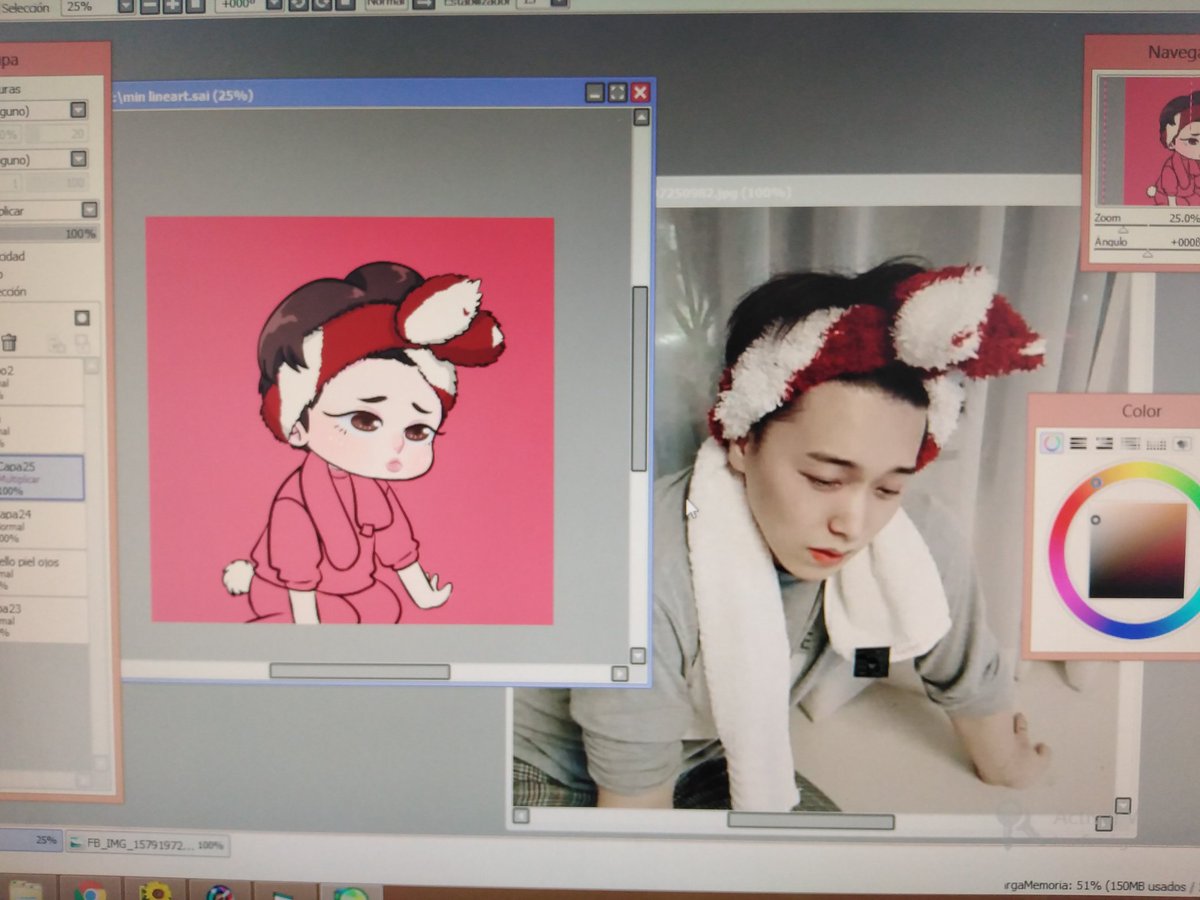Tick the checkbox above the layer trash icon
The width and height of the screenshot is (1200, 900).
82,318
